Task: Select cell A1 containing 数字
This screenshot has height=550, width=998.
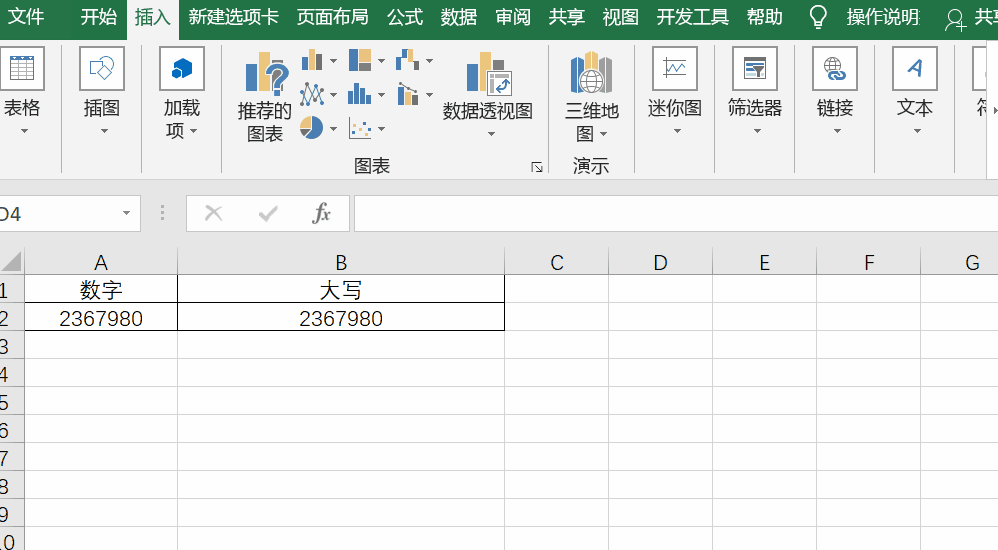Action: coord(101,289)
